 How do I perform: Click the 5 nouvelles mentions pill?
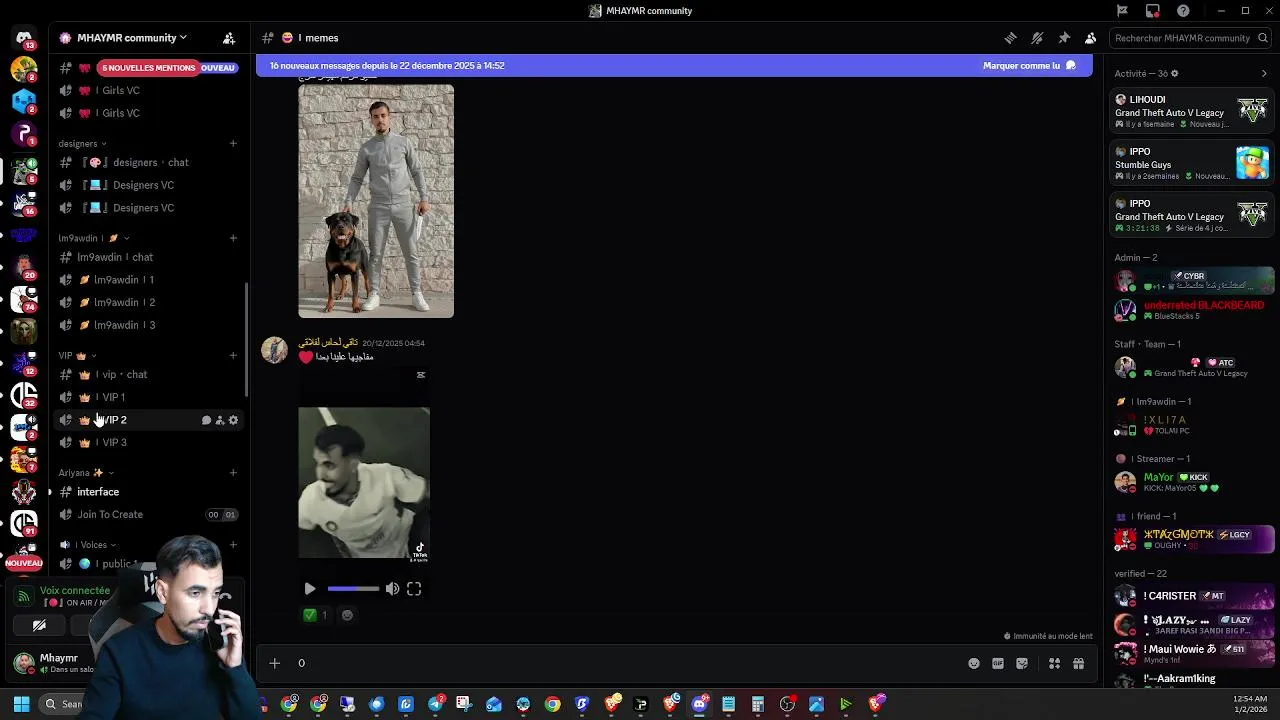[x=148, y=68]
